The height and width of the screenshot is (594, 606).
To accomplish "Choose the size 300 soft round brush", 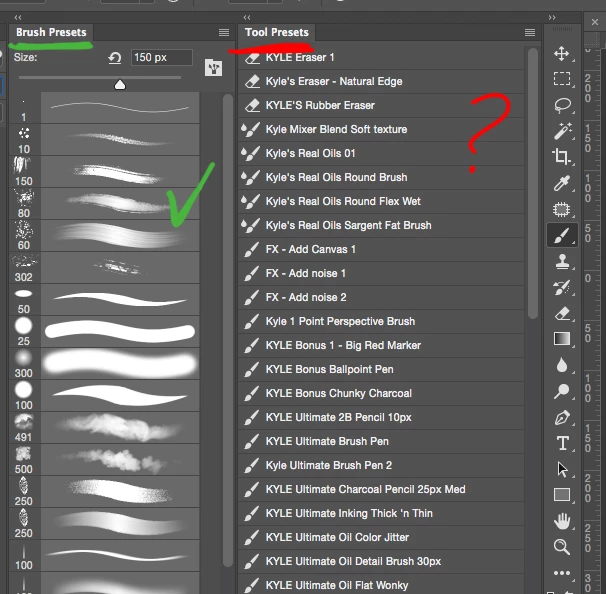I will [x=104, y=364].
